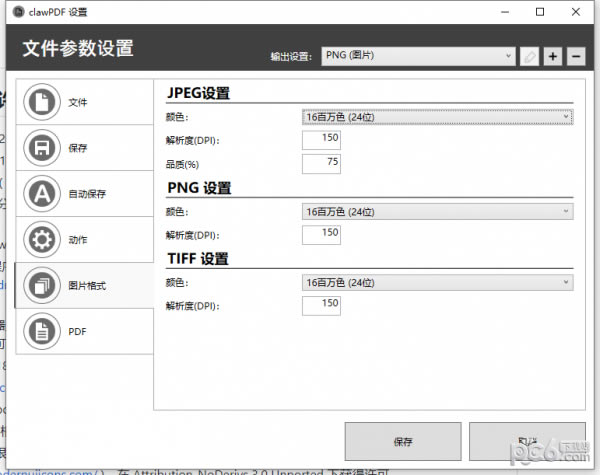This screenshot has height=475, width=600.
Task: Click the 文件 document icon in sidebar
Action: point(42,102)
